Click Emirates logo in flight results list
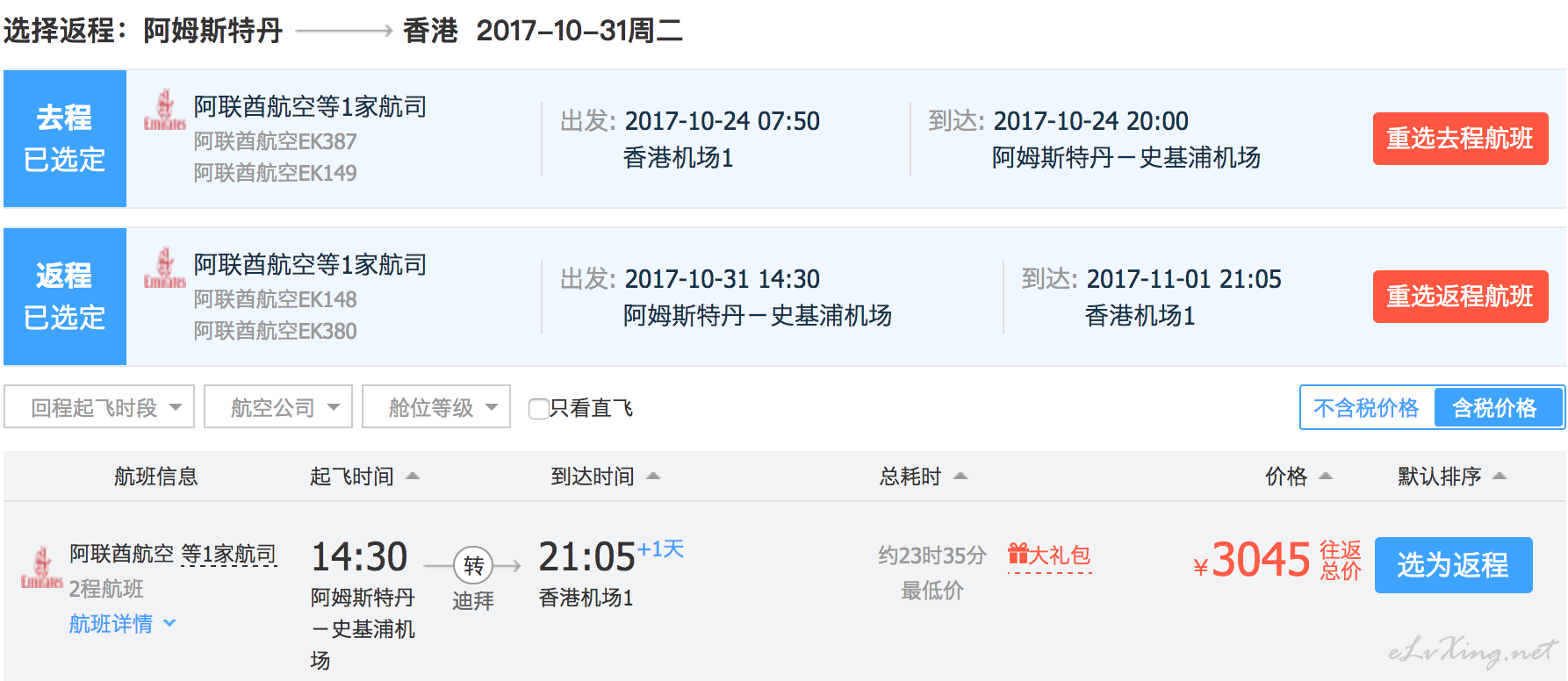The height and width of the screenshot is (681, 1568). 41,568
